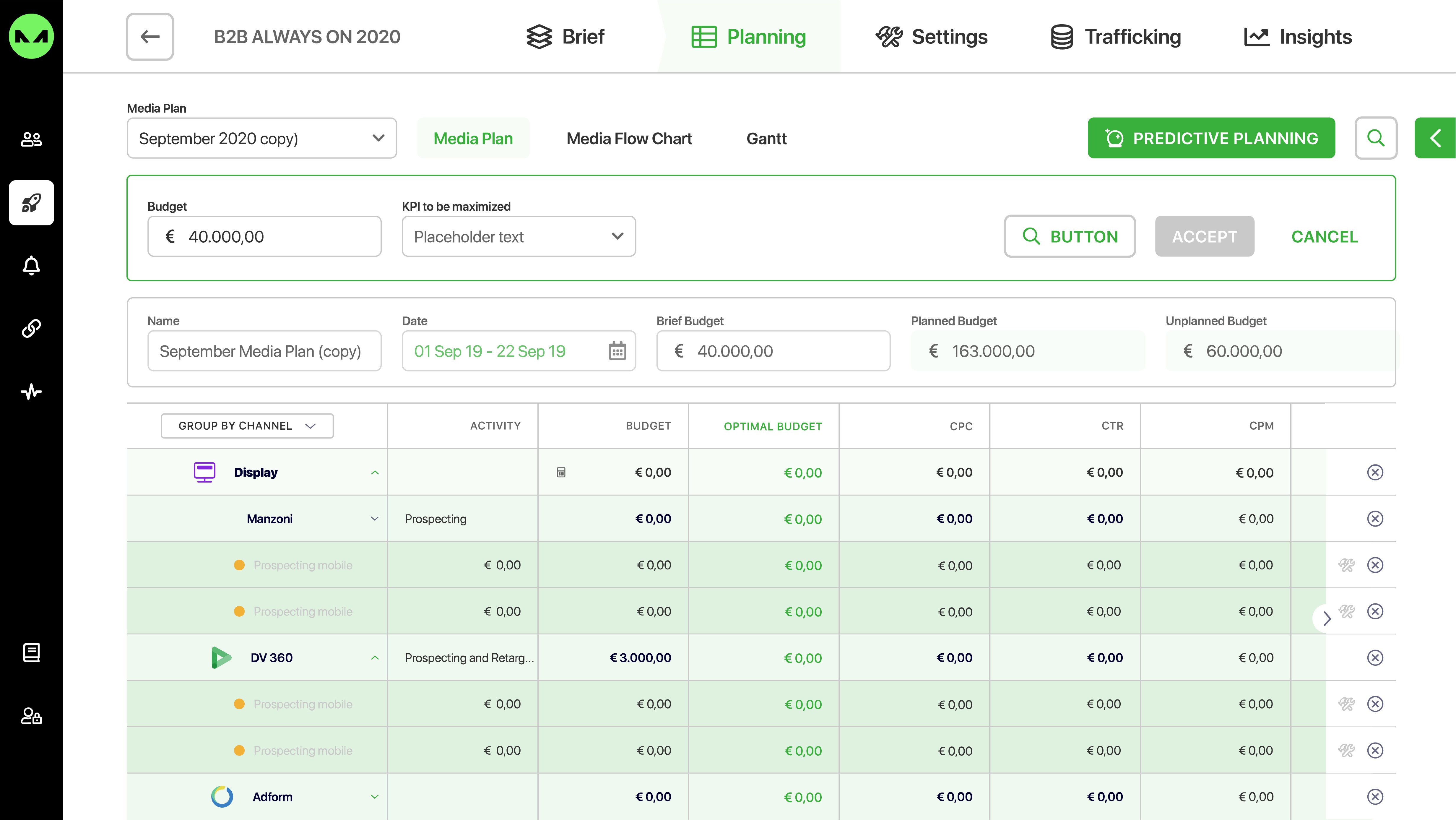The width and height of the screenshot is (1456, 820).
Task: Click the link chain sidebar icon
Action: coord(31,328)
